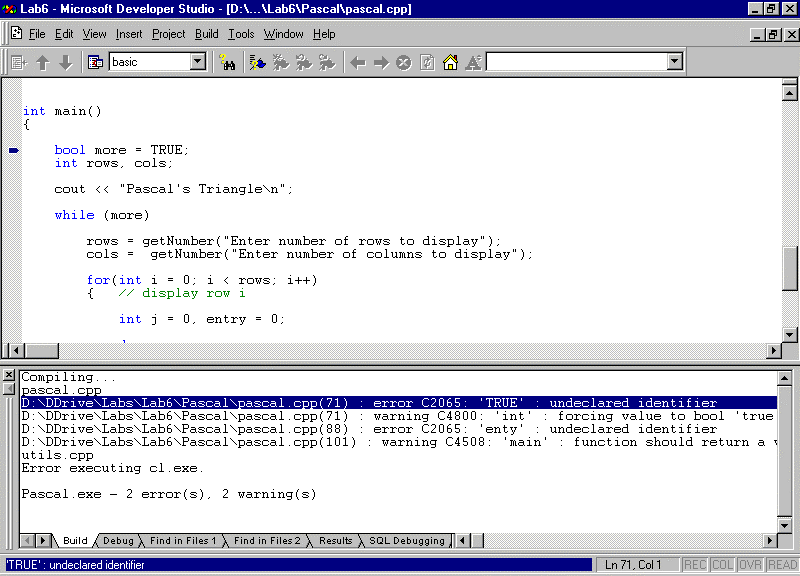Go back with the left arrow icon

pyautogui.click(x=358, y=63)
